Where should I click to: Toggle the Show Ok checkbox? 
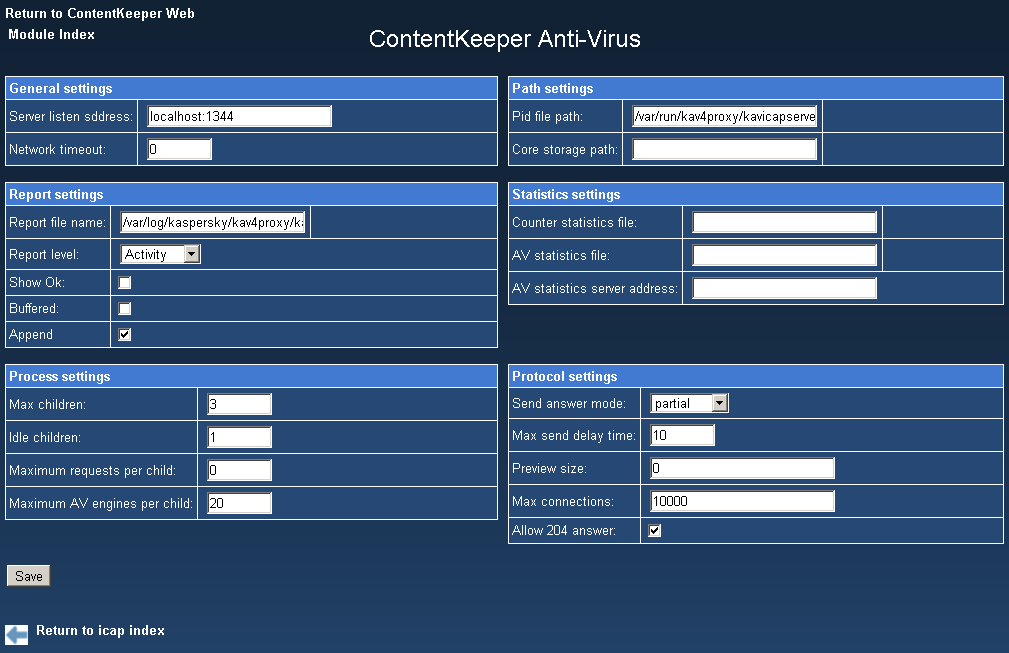coord(125,282)
